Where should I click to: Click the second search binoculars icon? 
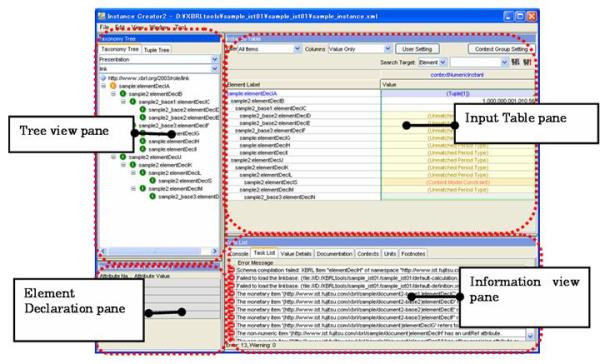(x=527, y=62)
